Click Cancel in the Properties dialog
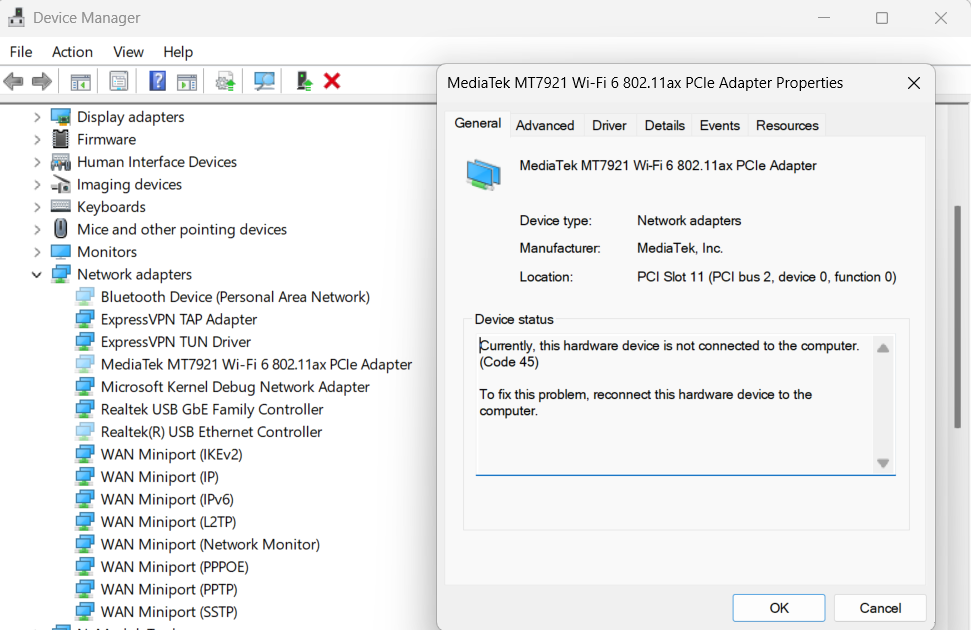The width and height of the screenshot is (971, 630). pos(880,608)
